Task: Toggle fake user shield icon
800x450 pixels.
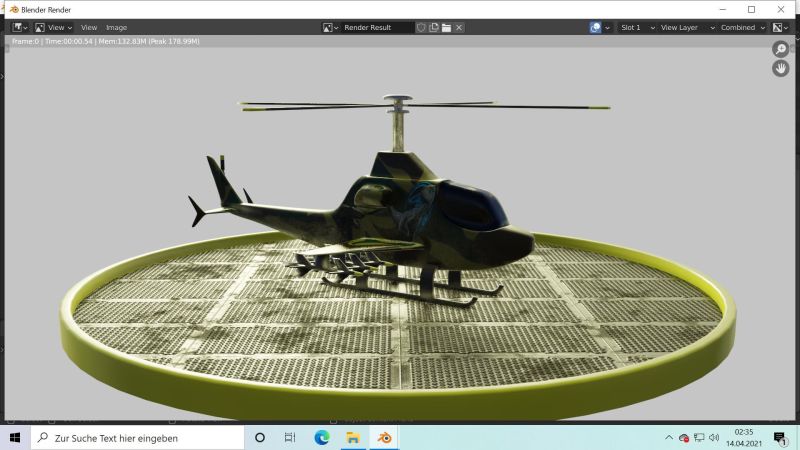Action: pyautogui.click(x=421, y=28)
